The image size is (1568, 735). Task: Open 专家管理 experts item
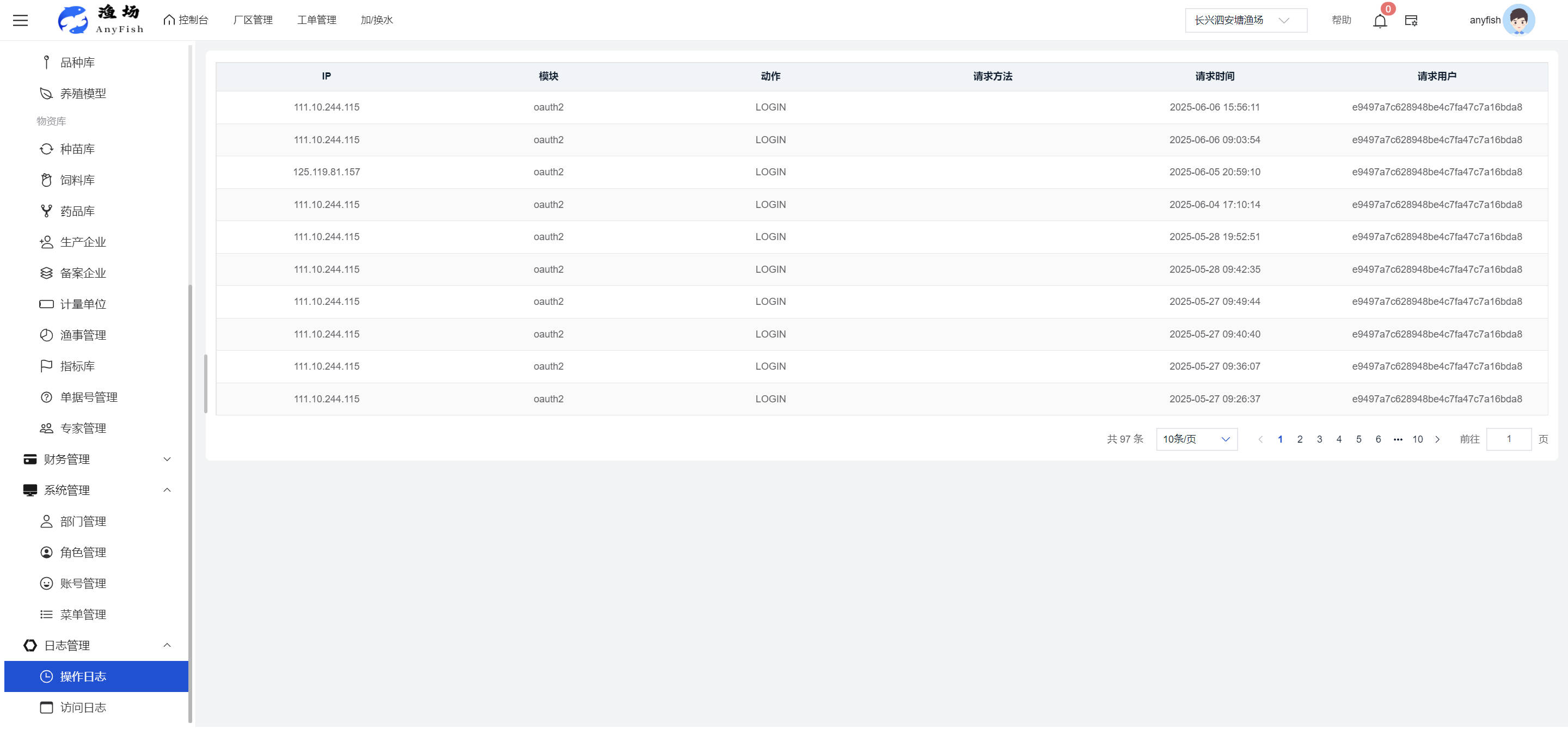[x=83, y=428]
